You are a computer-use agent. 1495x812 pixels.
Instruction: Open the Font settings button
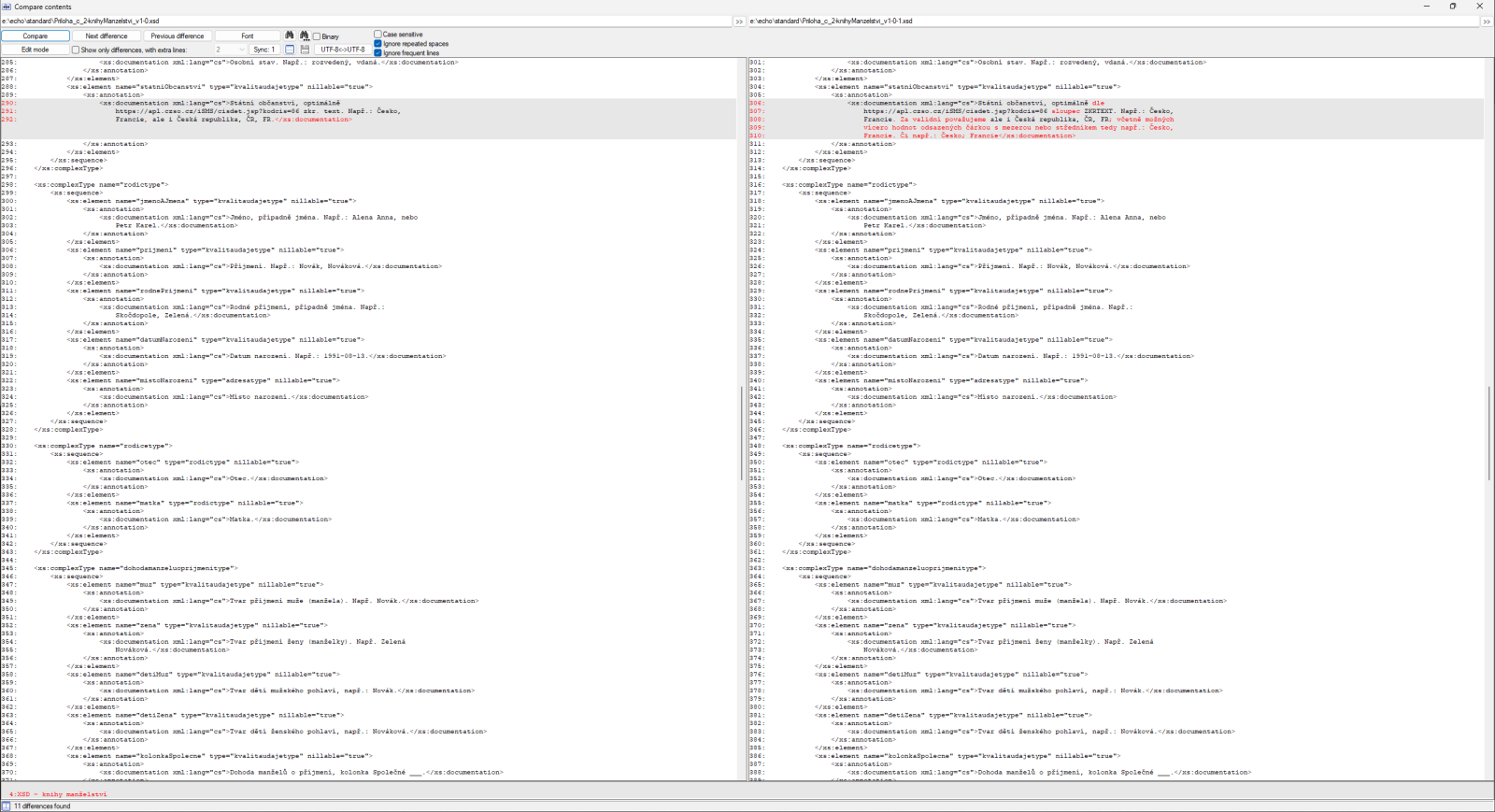[248, 36]
